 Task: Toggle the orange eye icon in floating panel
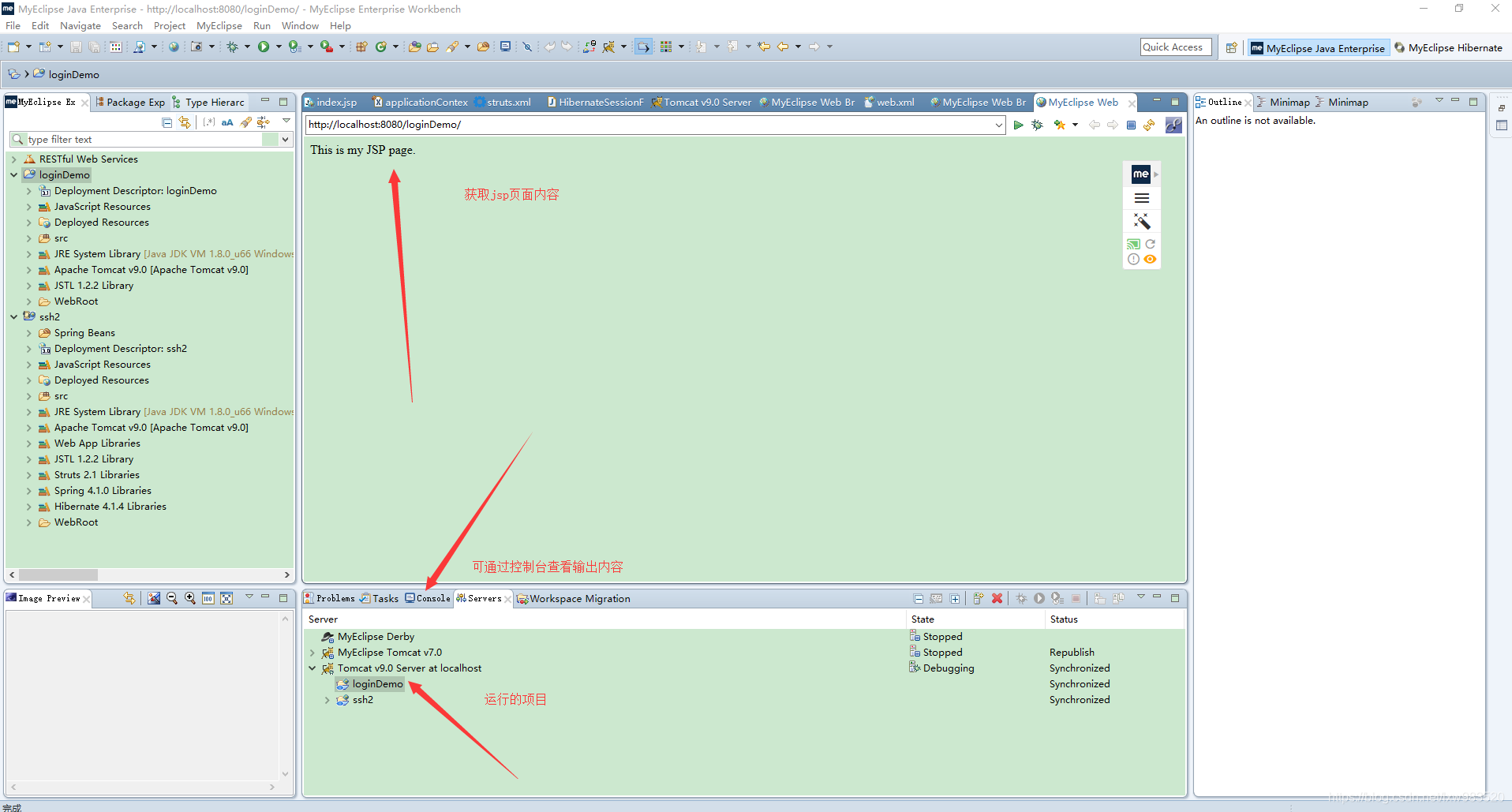point(1151,259)
